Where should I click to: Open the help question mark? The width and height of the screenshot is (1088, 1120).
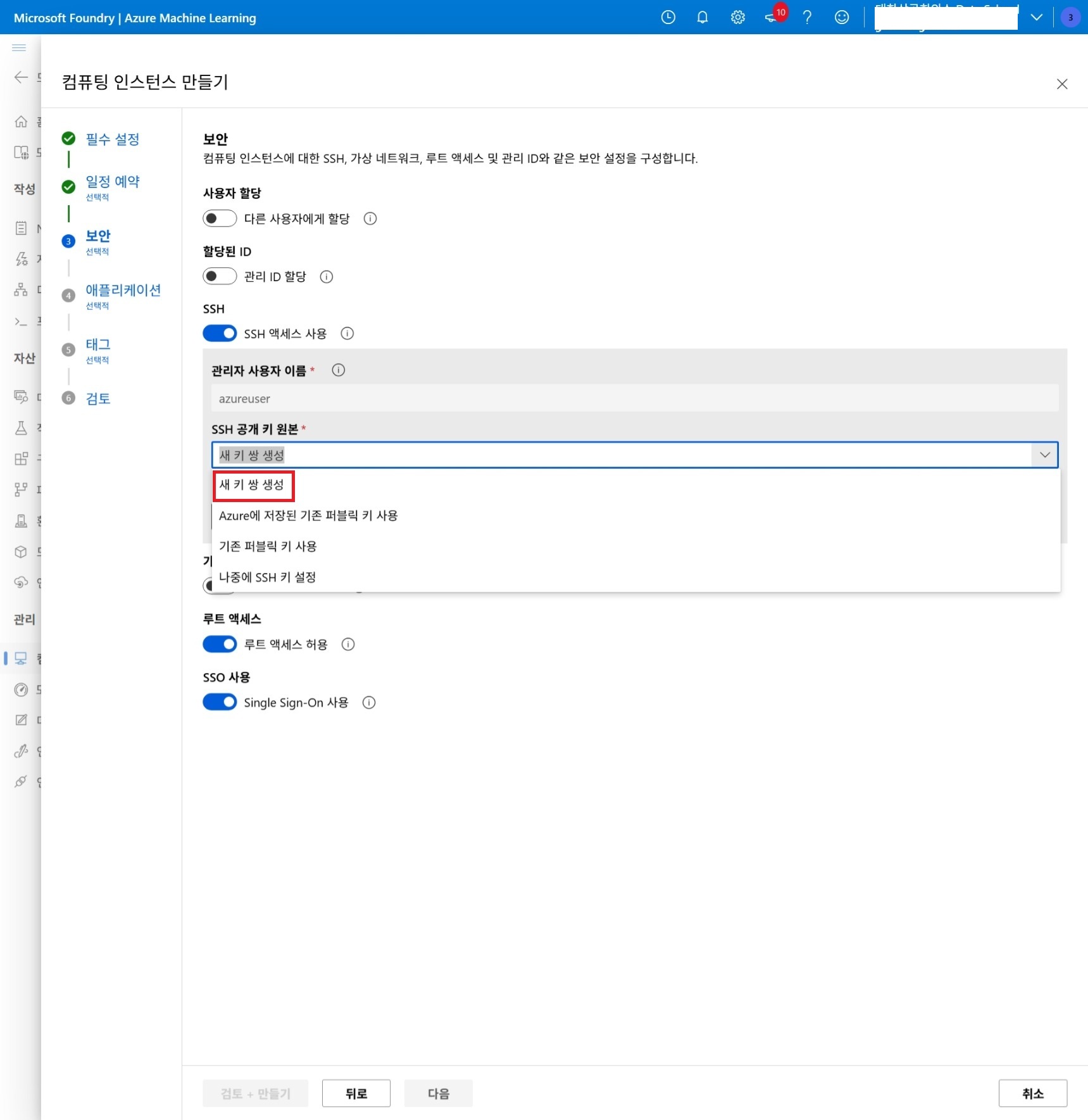pyautogui.click(x=807, y=18)
